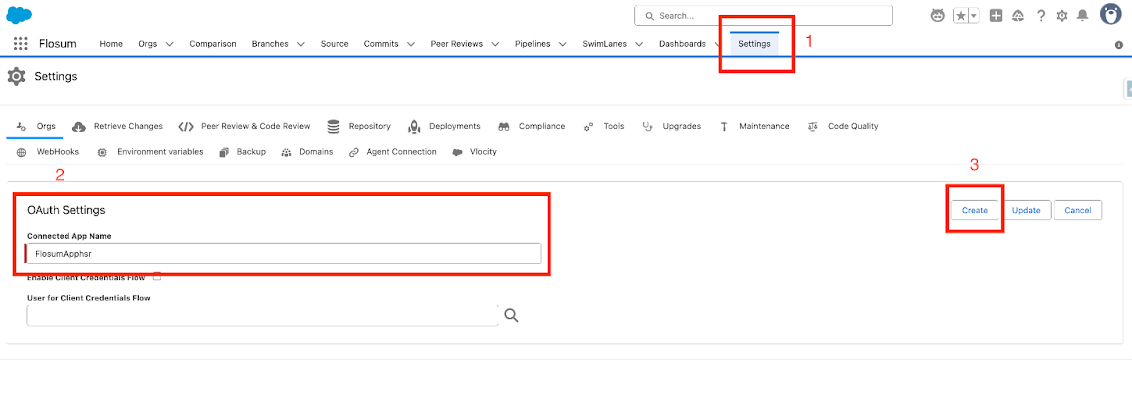The height and width of the screenshot is (406, 1132).
Task: Click the Connected App Name field
Action: pyautogui.click(x=284, y=254)
